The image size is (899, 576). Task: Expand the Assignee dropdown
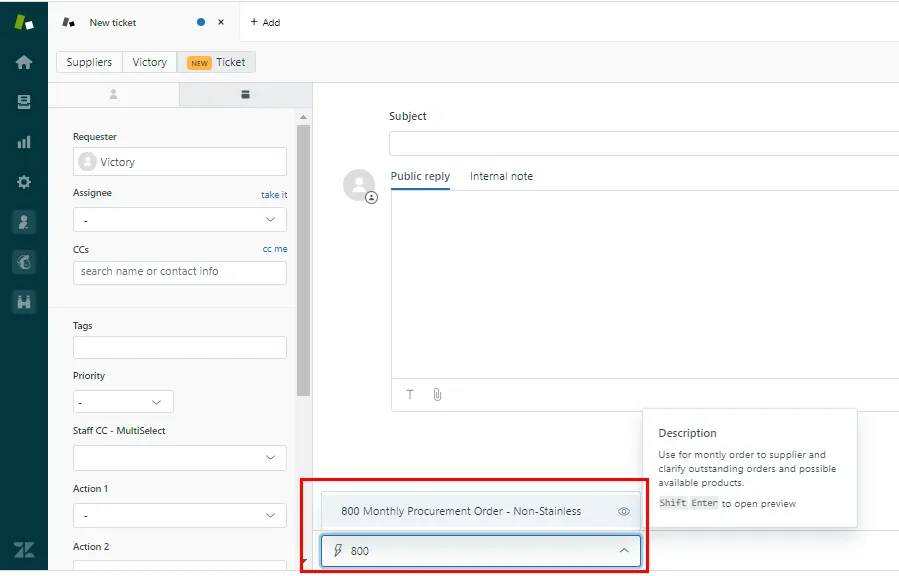[x=179, y=220]
